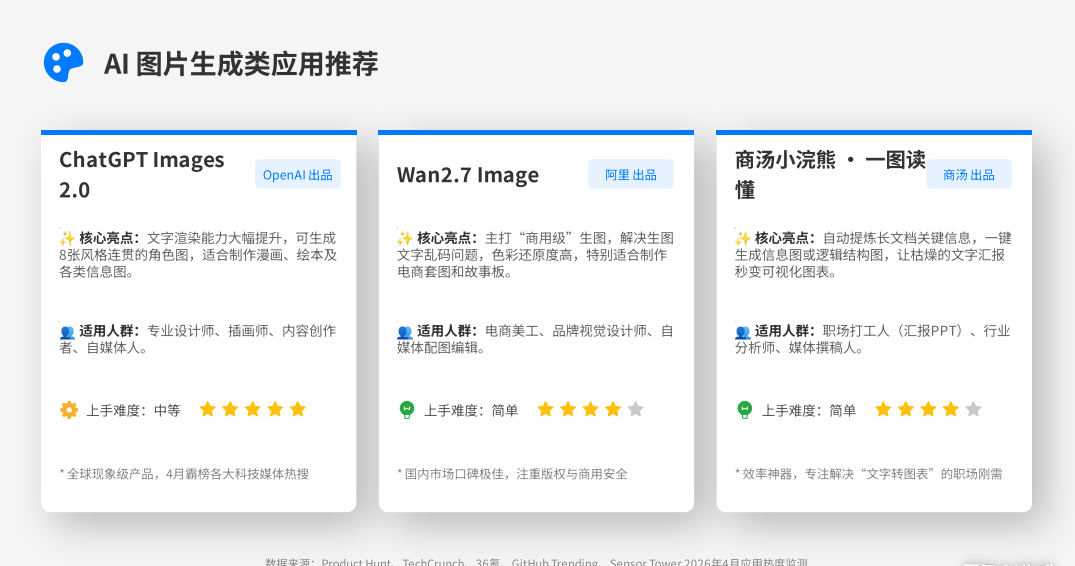
Task: Click the sparkle icon in ChatGPT Images card
Action: 67,238
